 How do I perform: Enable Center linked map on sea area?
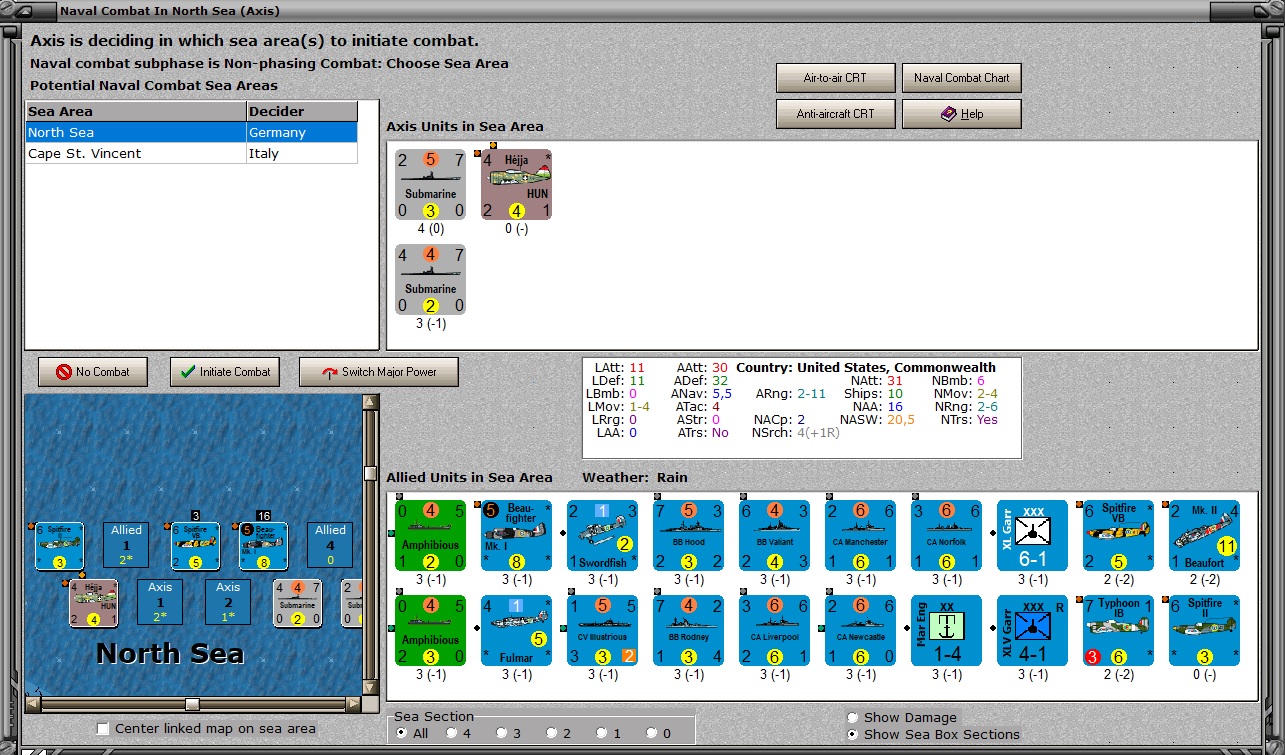(x=103, y=729)
